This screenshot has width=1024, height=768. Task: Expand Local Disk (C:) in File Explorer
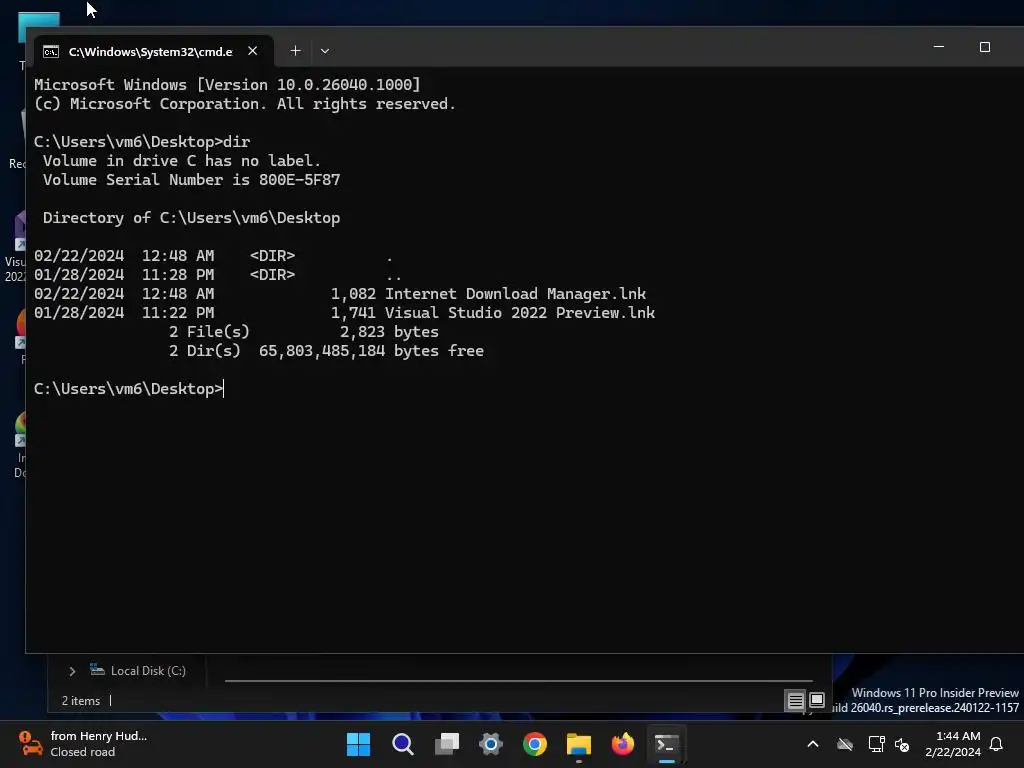[x=72, y=671]
